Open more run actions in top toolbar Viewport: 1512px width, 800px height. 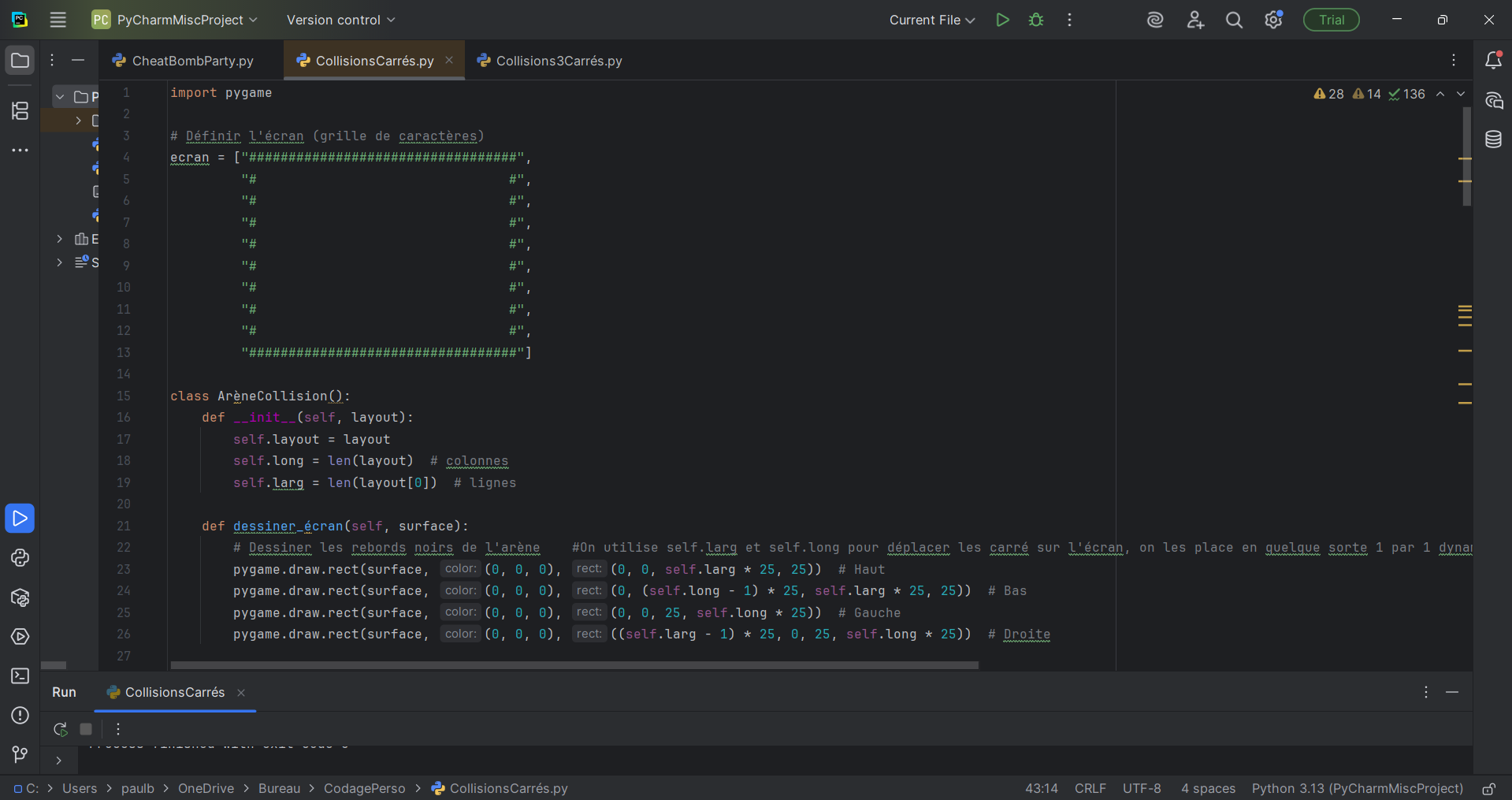(x=1069, y=20)
